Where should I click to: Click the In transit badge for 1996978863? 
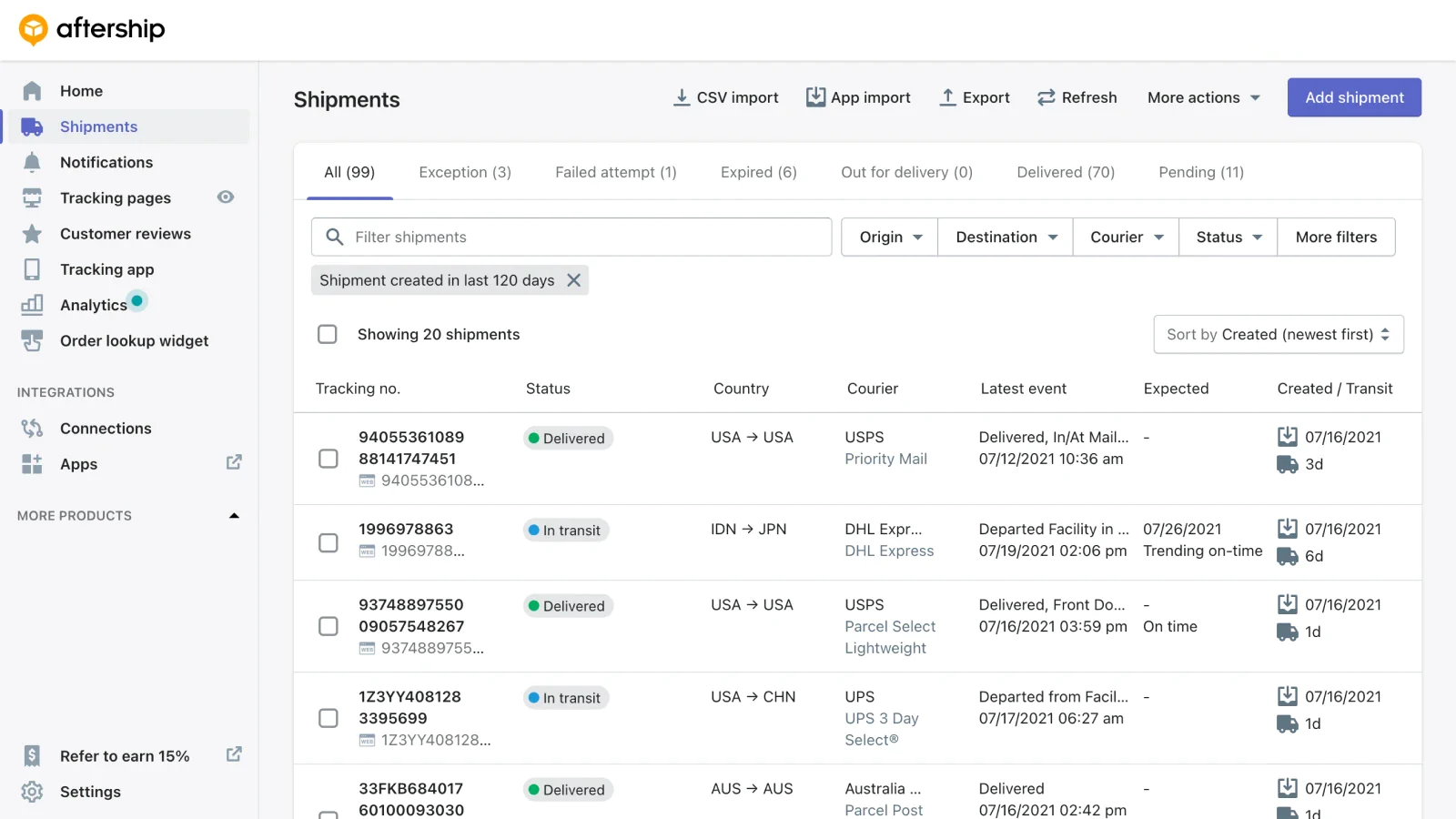tap(566, 531)
